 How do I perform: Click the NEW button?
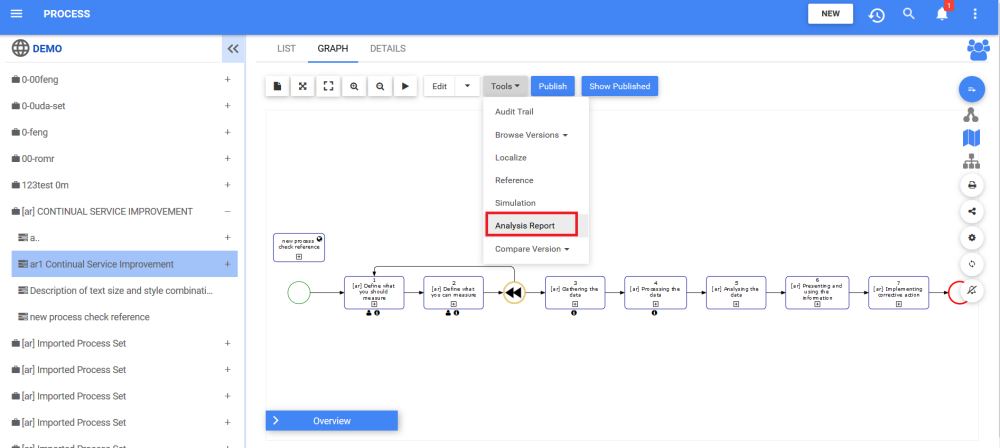[x=830, y=13]
